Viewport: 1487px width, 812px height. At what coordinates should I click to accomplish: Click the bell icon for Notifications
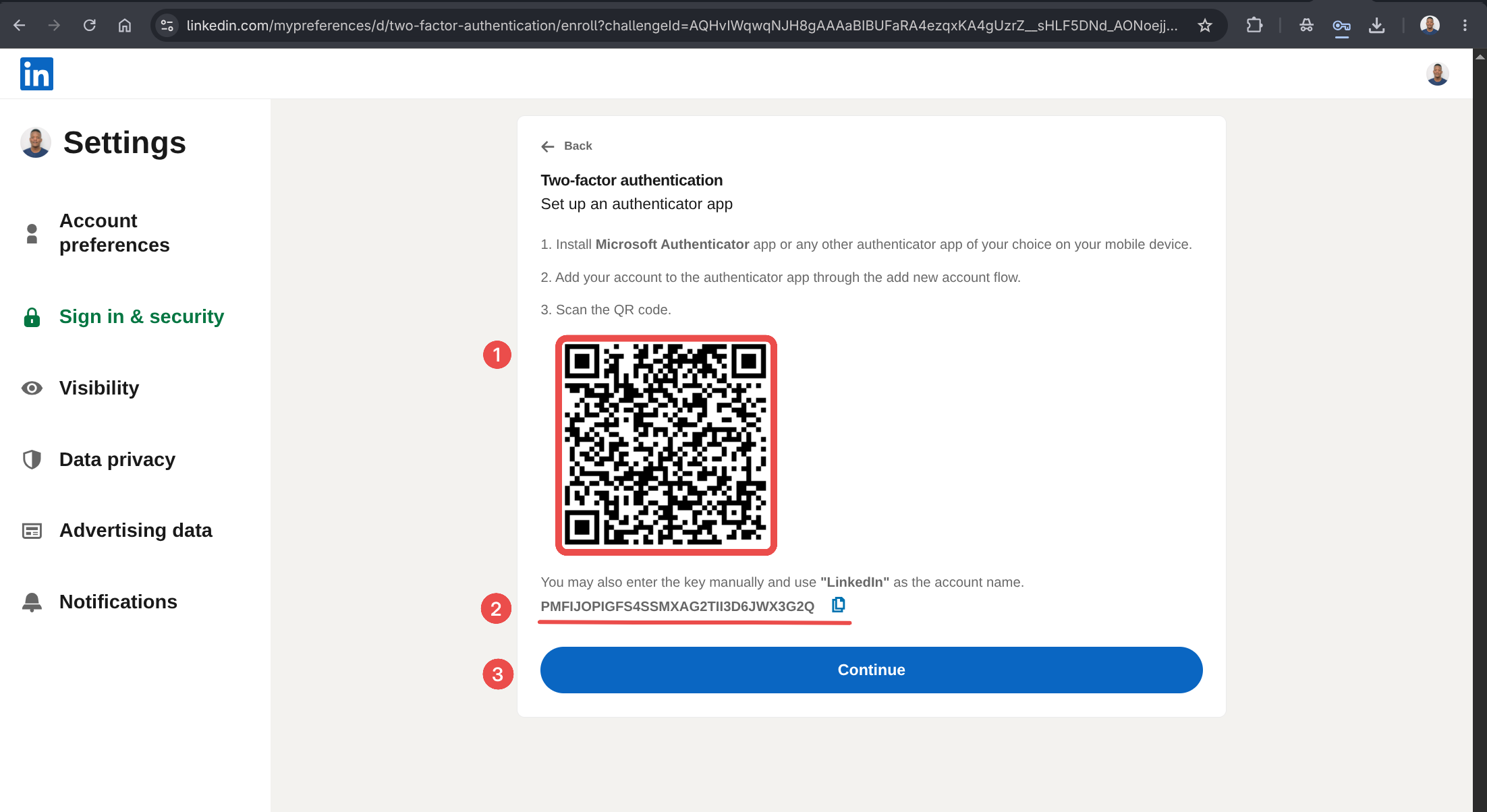[32, 602]
